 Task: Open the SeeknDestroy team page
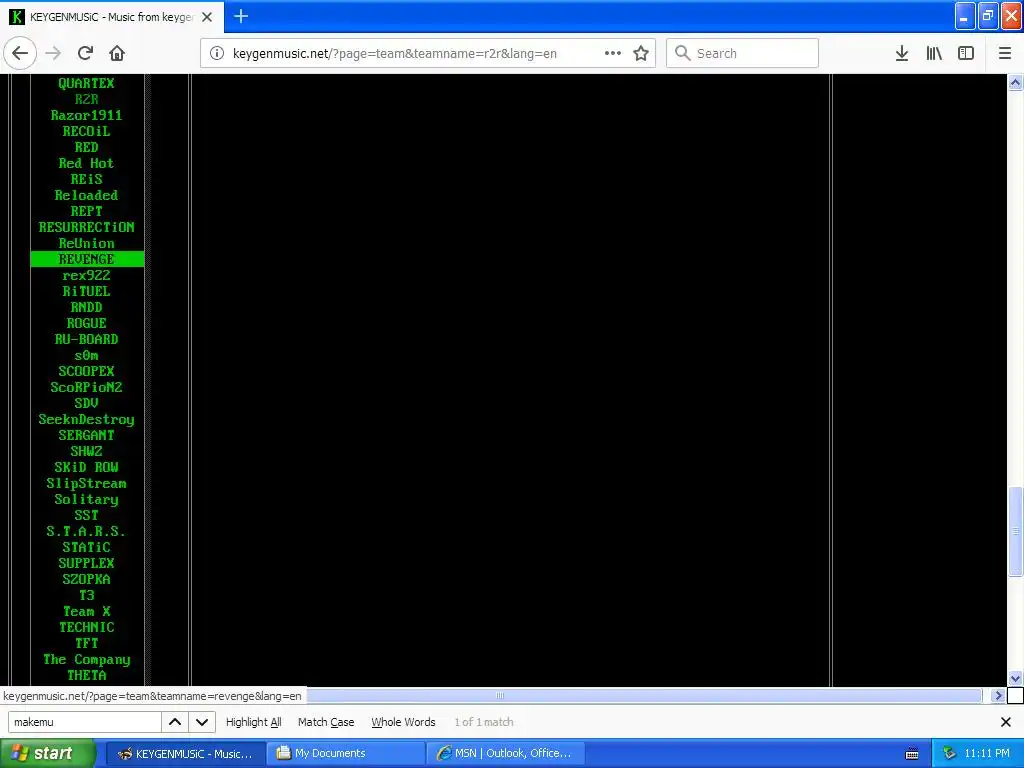(86, 419)
